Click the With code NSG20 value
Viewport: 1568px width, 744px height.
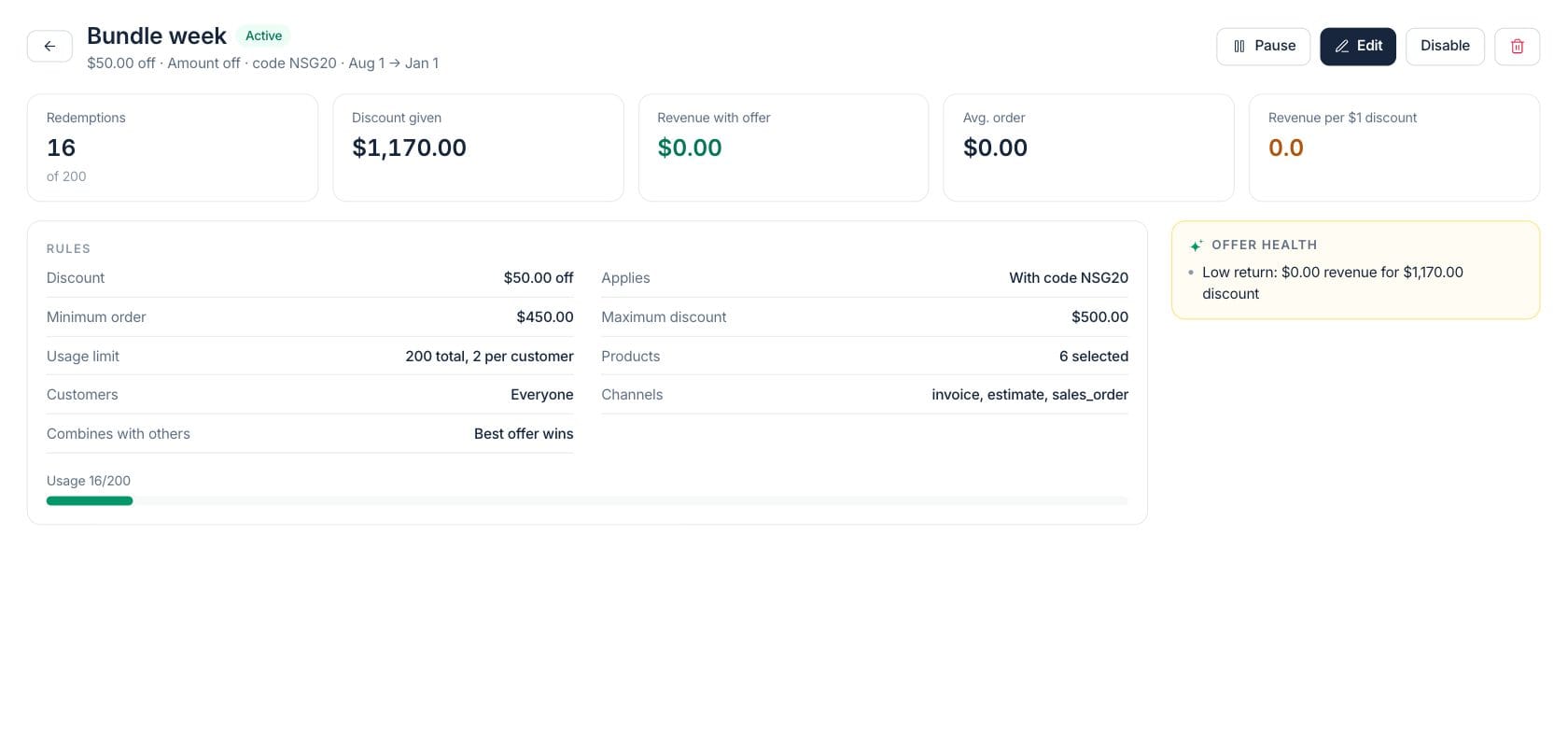click(1069, 277)
